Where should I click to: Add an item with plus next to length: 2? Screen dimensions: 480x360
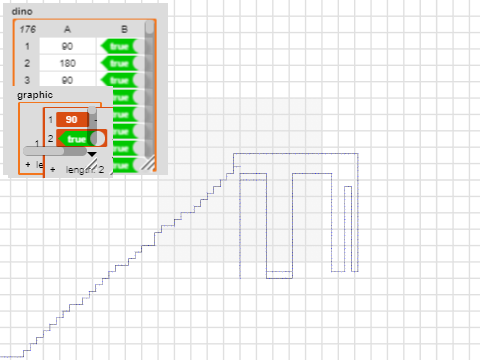(x=53, y=170)
